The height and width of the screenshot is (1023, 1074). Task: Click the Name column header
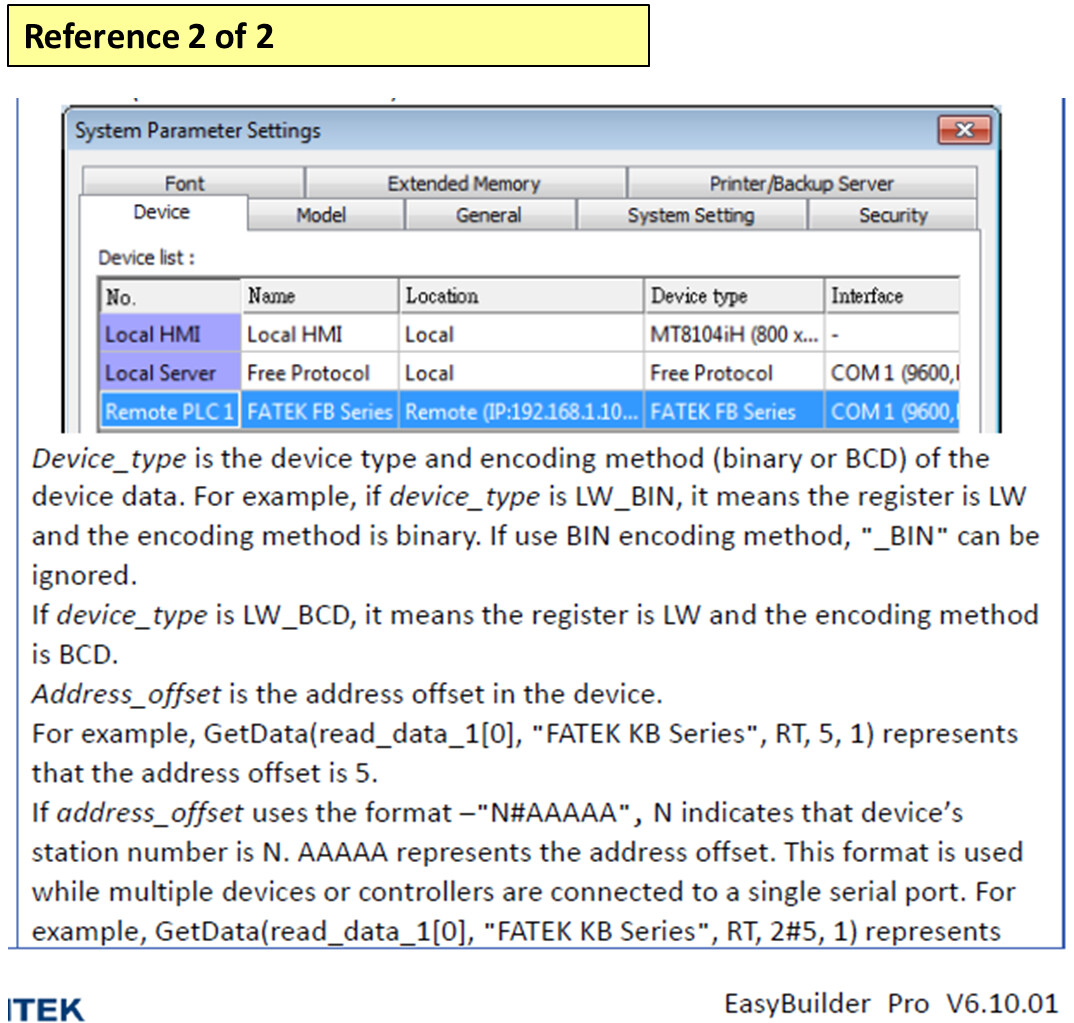pyautogui.click(x=319, y=296)
